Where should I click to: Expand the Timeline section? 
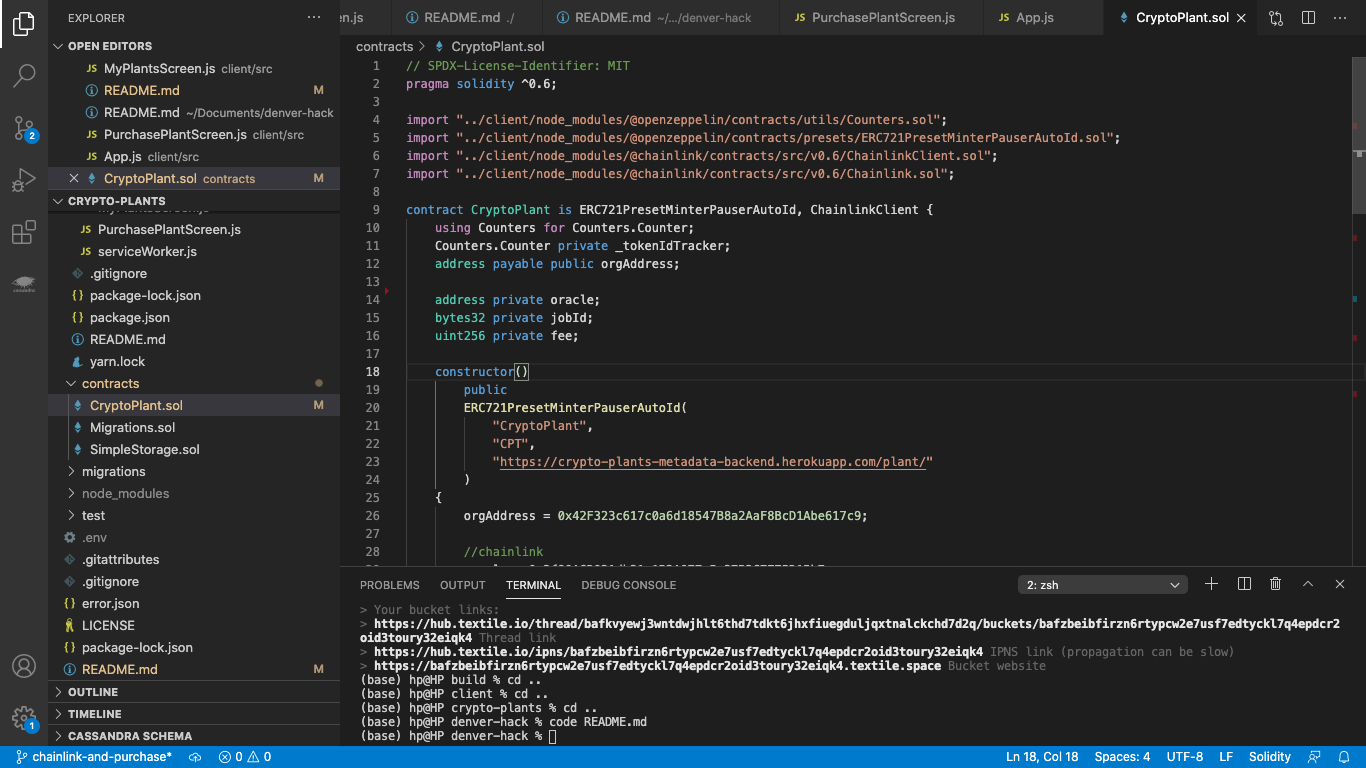coord(194,714)
